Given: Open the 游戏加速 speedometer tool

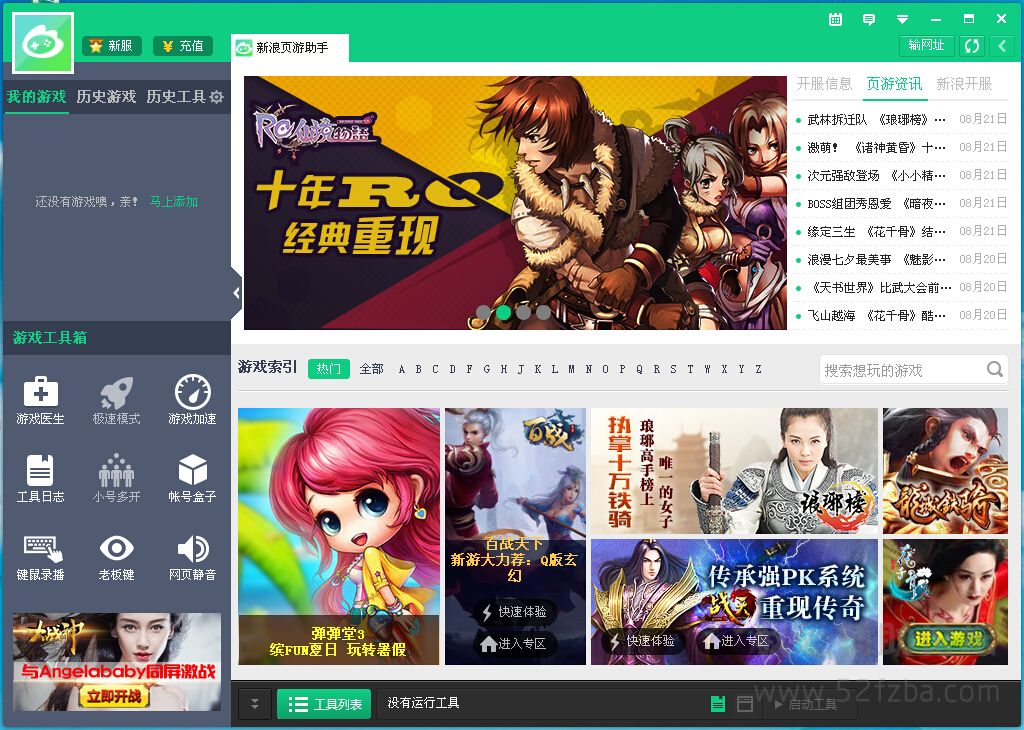Looking at the screenshot, I should tap(193, 400).
